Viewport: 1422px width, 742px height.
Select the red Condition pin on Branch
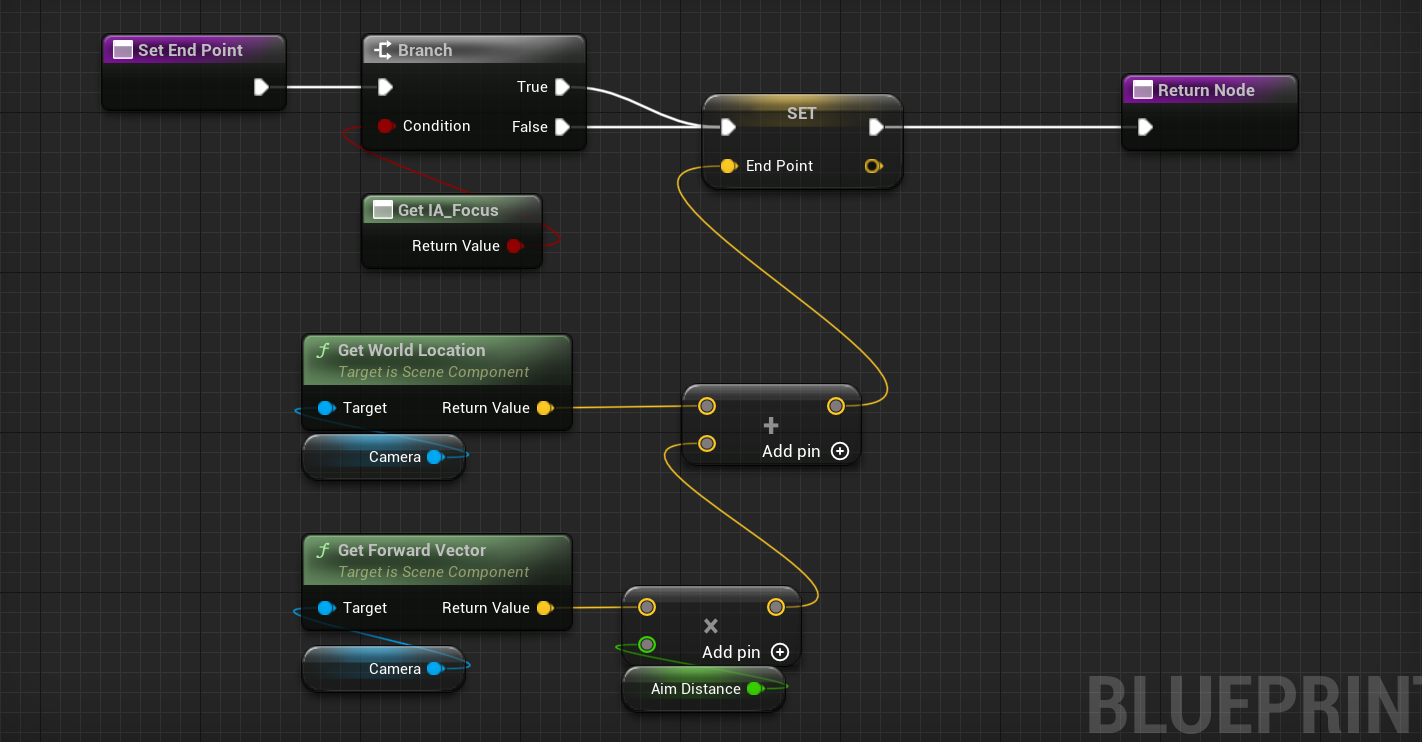click(x=386, y=126)
